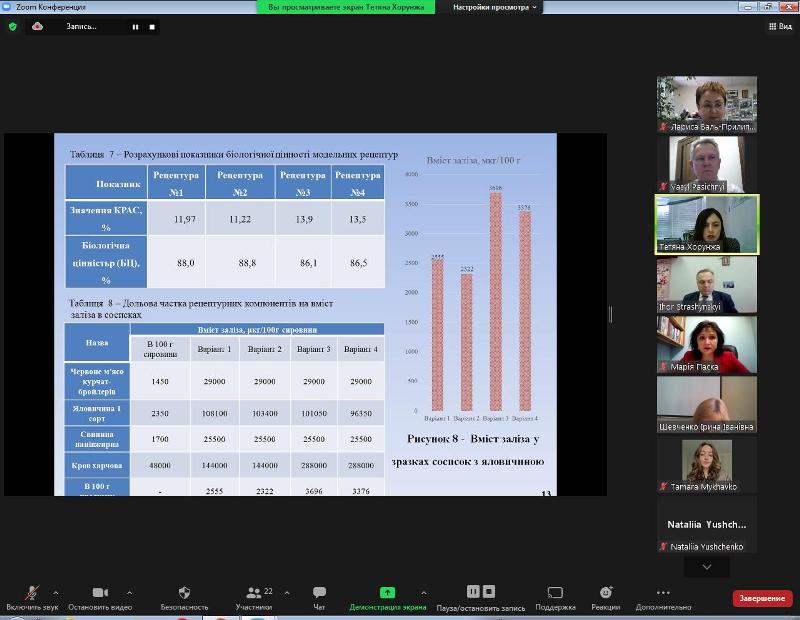Open Настройки просмотра dropdown
800x620 pixels.
(x=494, y=7)
